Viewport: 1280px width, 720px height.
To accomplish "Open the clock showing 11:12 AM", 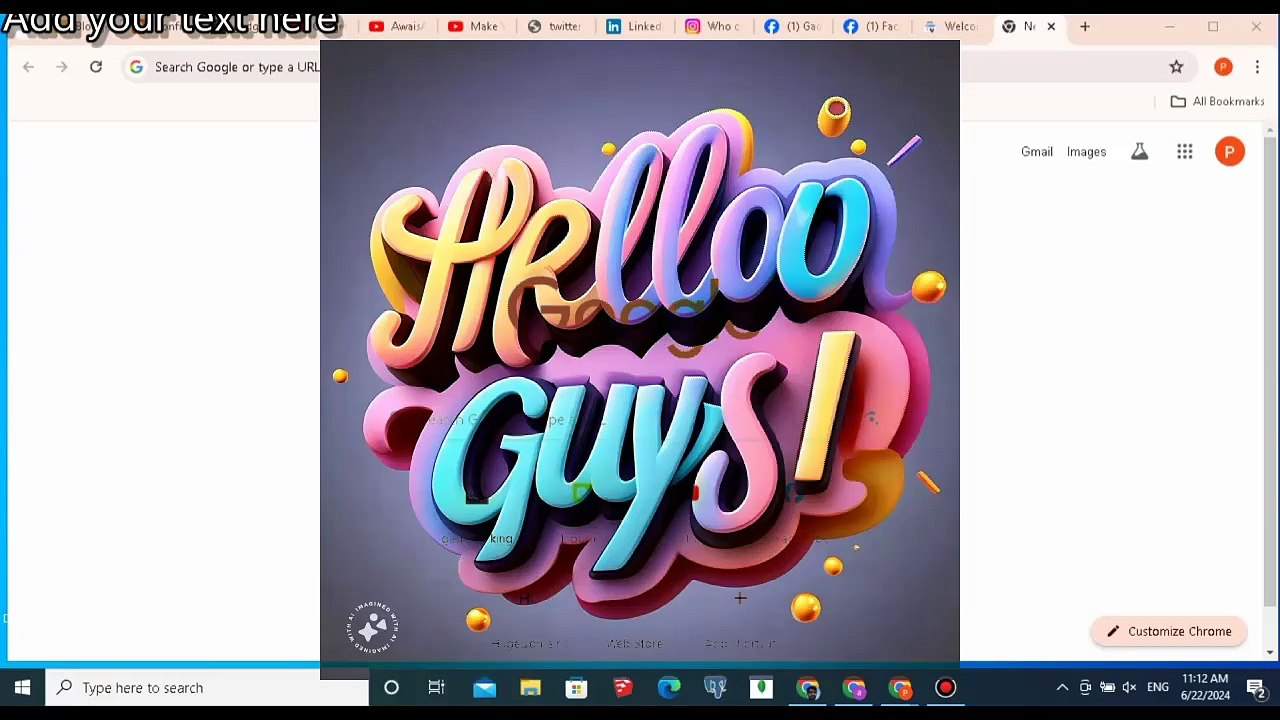I will [1205, 688].
